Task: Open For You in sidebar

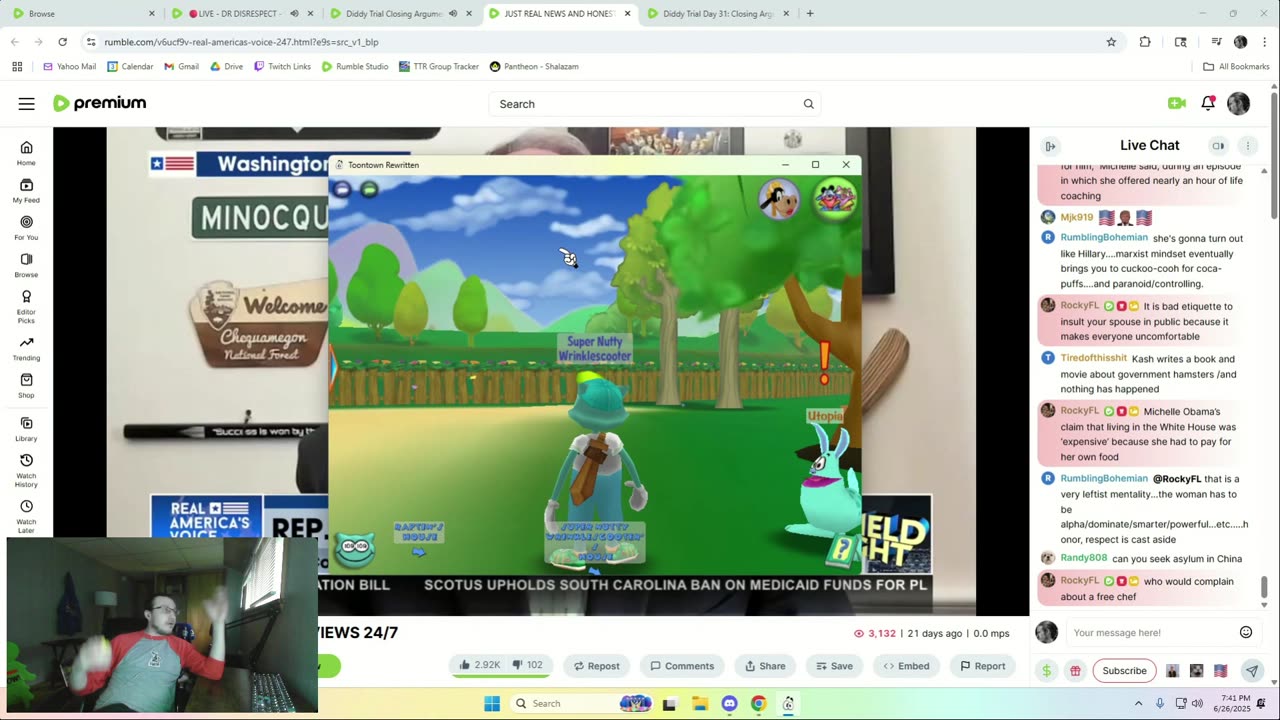Action: pos(26,227)
